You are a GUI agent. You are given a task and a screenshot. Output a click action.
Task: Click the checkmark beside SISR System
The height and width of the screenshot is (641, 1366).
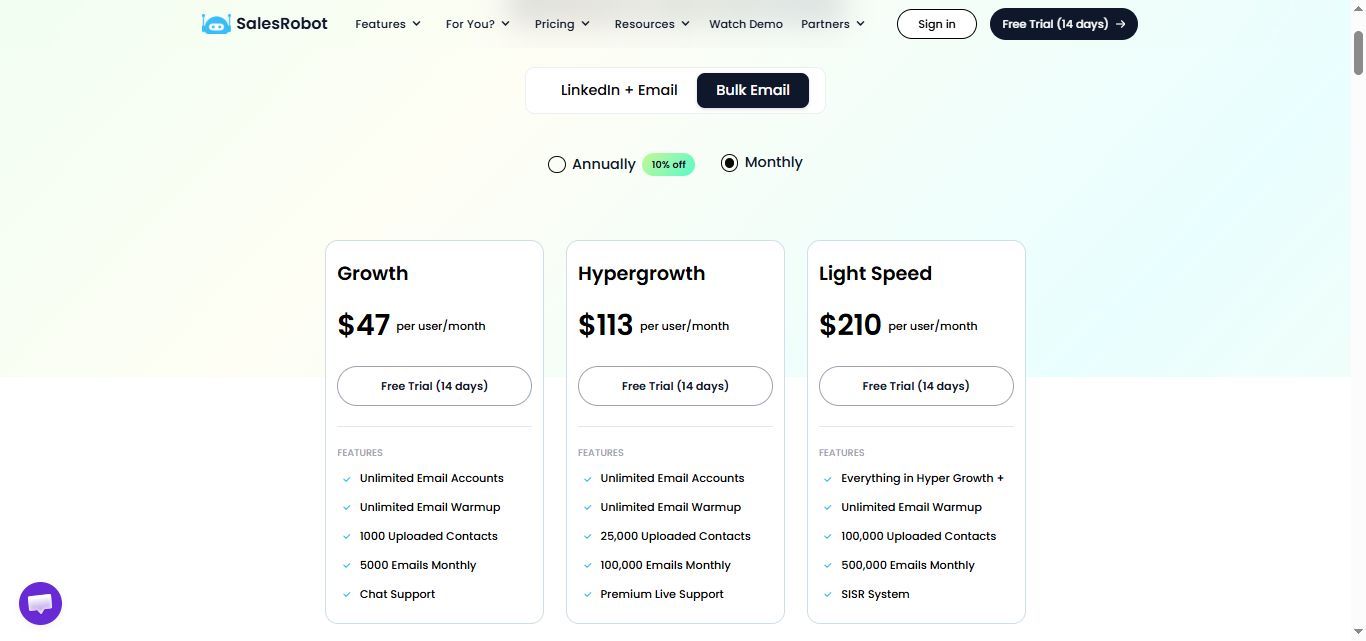828,595
